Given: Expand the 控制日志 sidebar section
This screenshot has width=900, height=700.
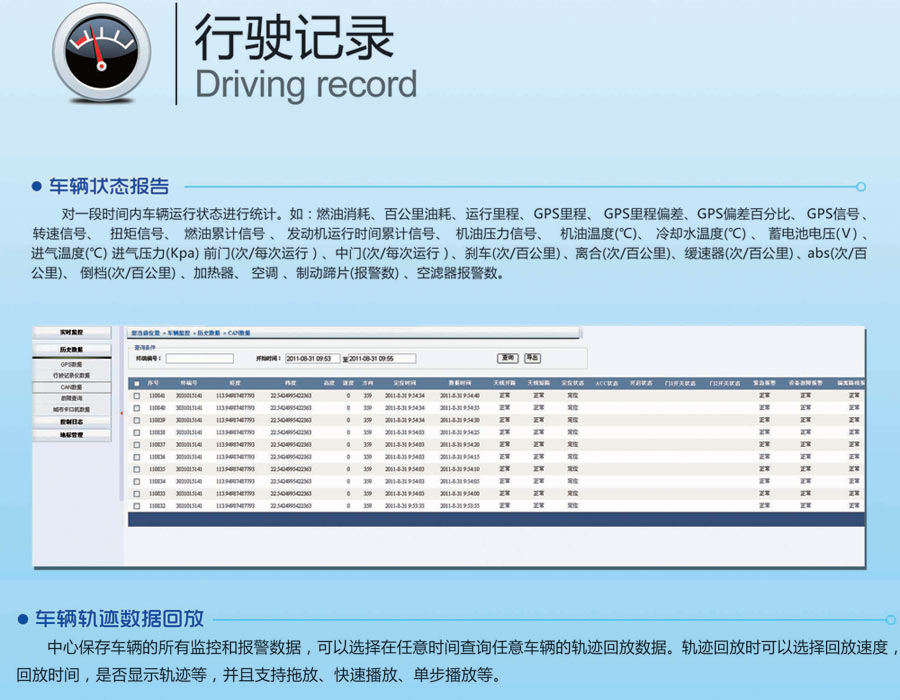Looking at the screenshot, I should pos(72,422).
